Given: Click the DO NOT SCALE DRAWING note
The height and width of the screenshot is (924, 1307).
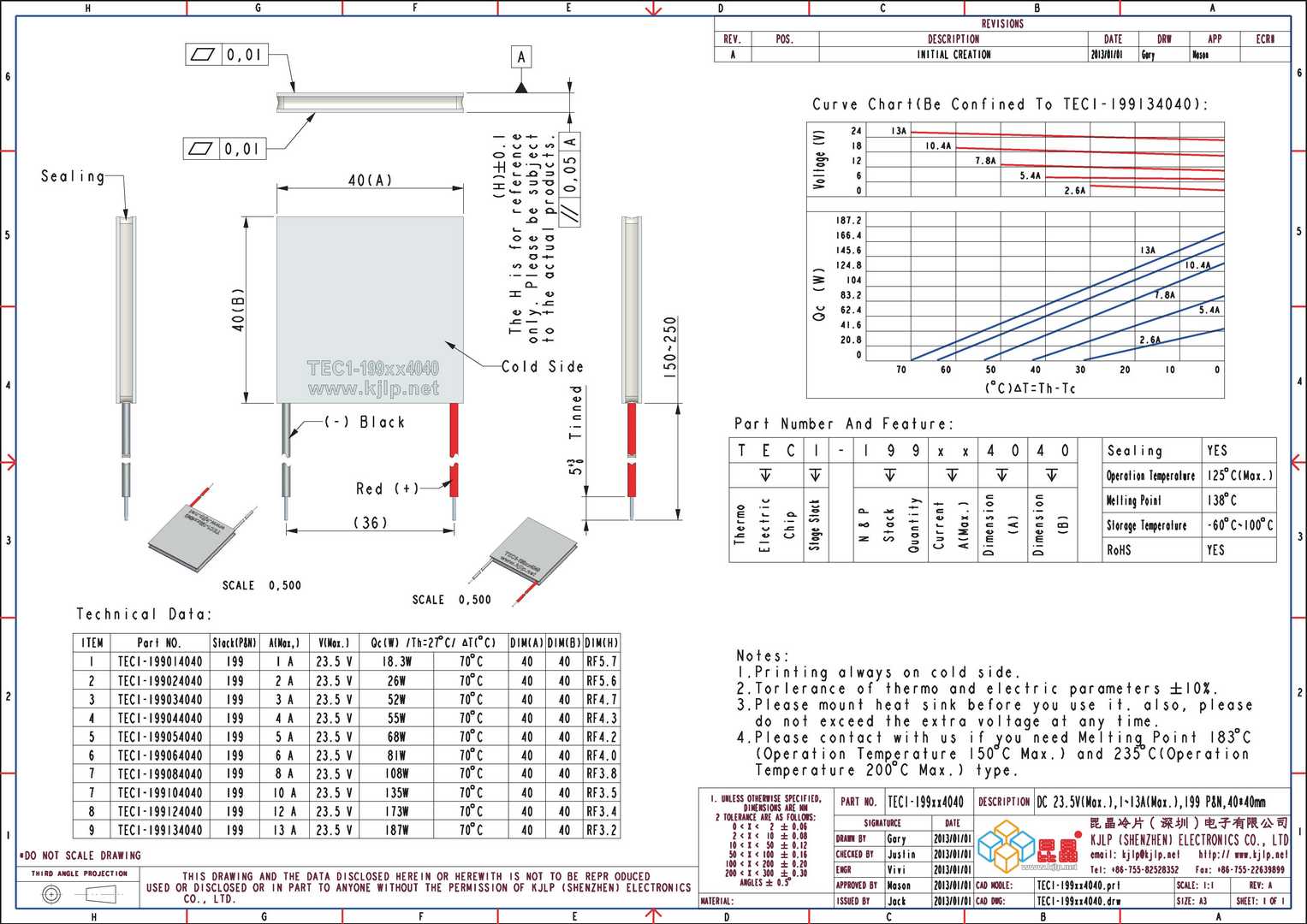Looking at the screenshot, I should point(80,856).
